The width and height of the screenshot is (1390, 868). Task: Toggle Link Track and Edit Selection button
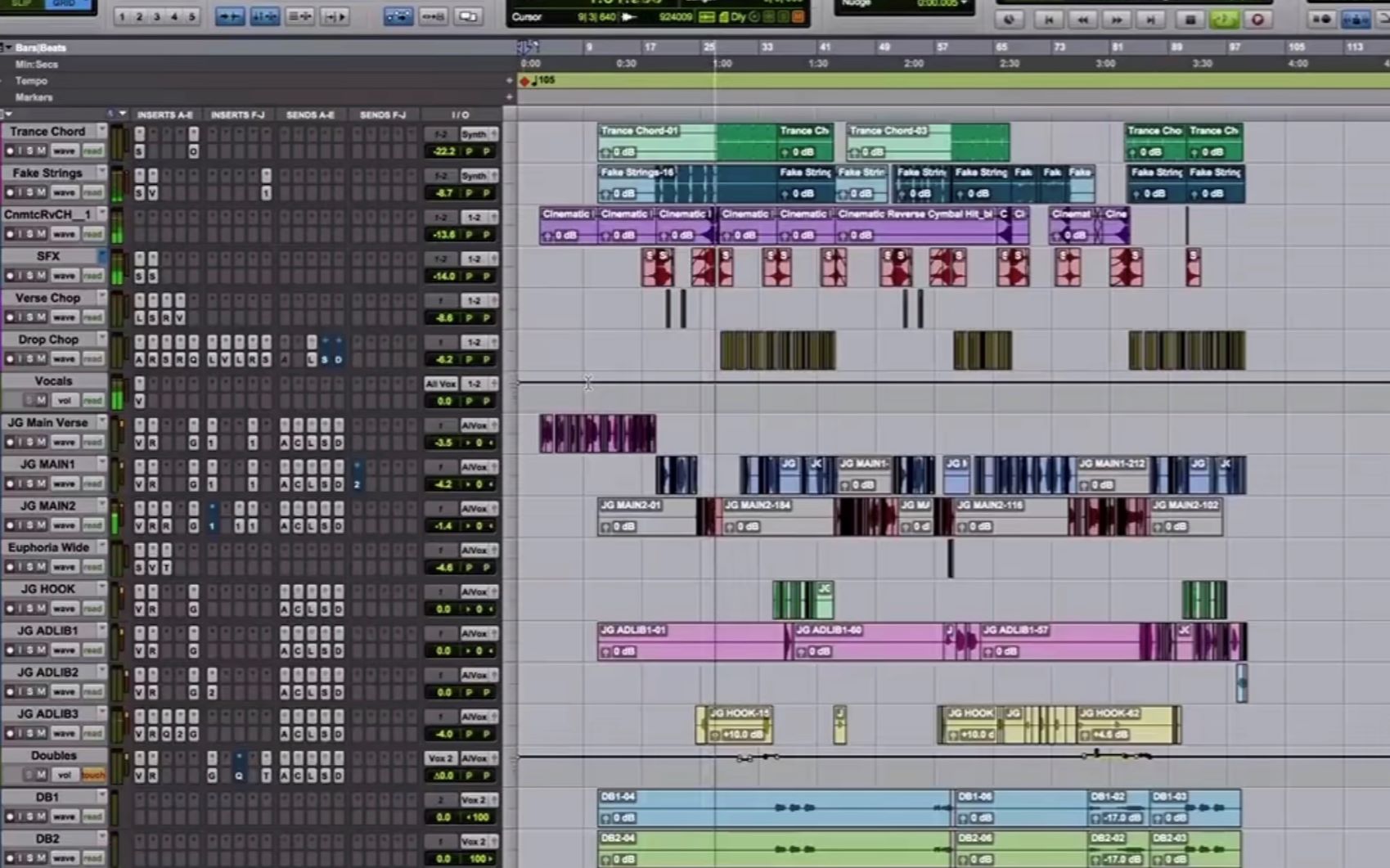[x=299, y=16]
